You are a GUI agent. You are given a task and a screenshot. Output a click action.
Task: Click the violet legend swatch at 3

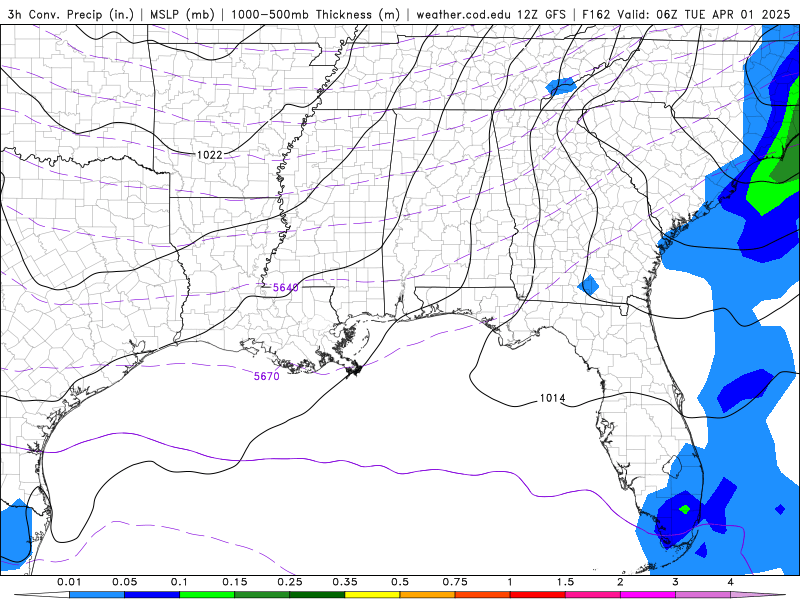(703, 595)
